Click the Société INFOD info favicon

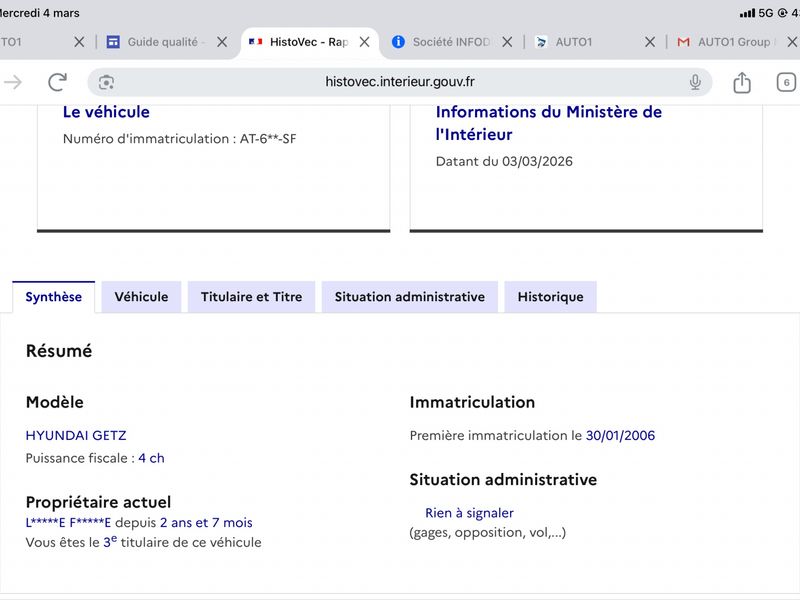[398, 42]
